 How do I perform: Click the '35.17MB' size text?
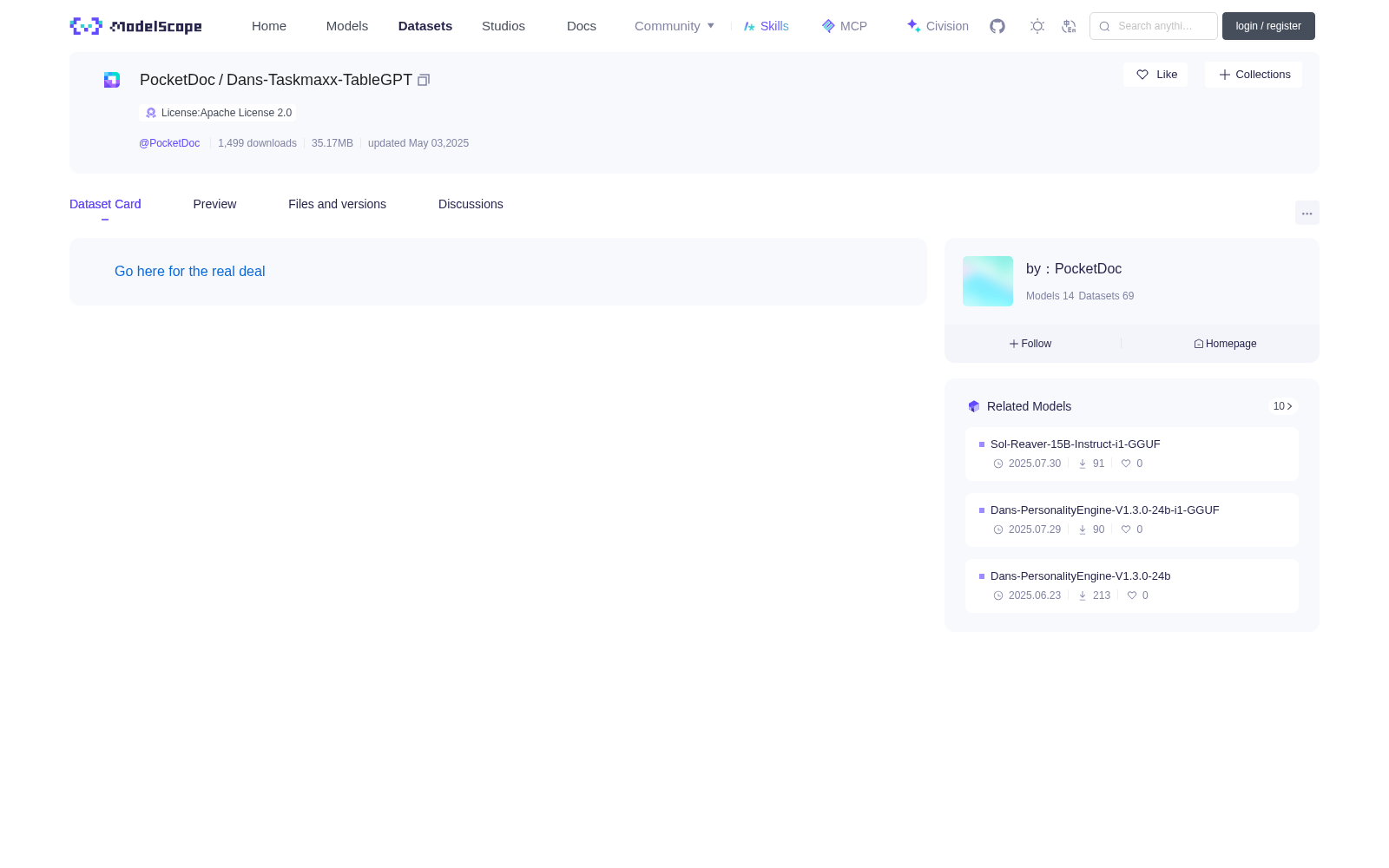pyautogui.click(x=332, y=143)
